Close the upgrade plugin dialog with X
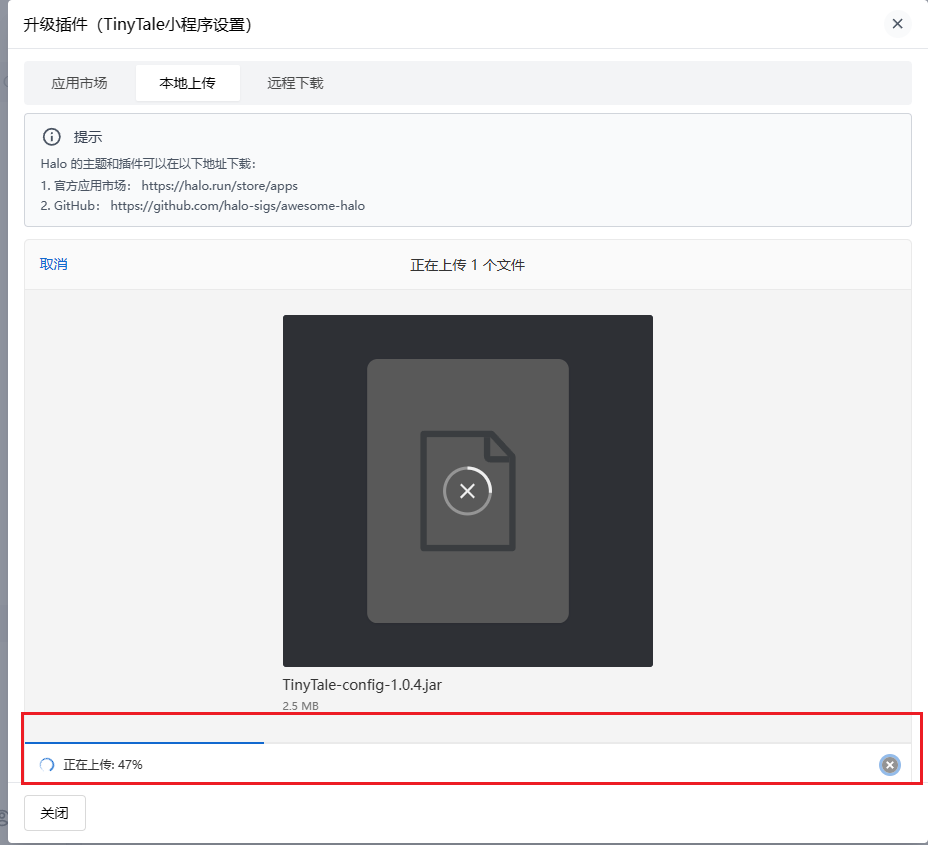Image resolution: width=928 pixels, height=845 pixels. click(x=897, y=24)
